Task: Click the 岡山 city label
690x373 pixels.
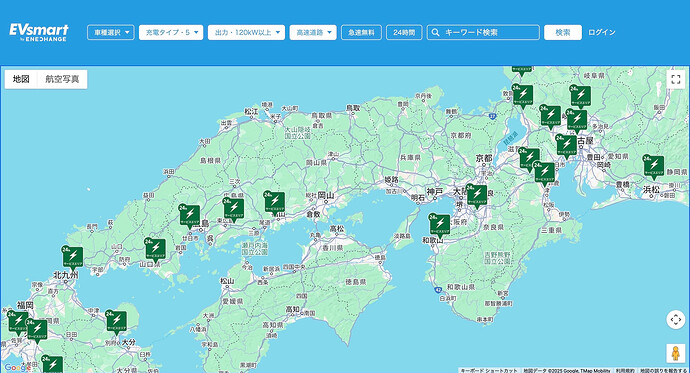Action: [326, 195]
